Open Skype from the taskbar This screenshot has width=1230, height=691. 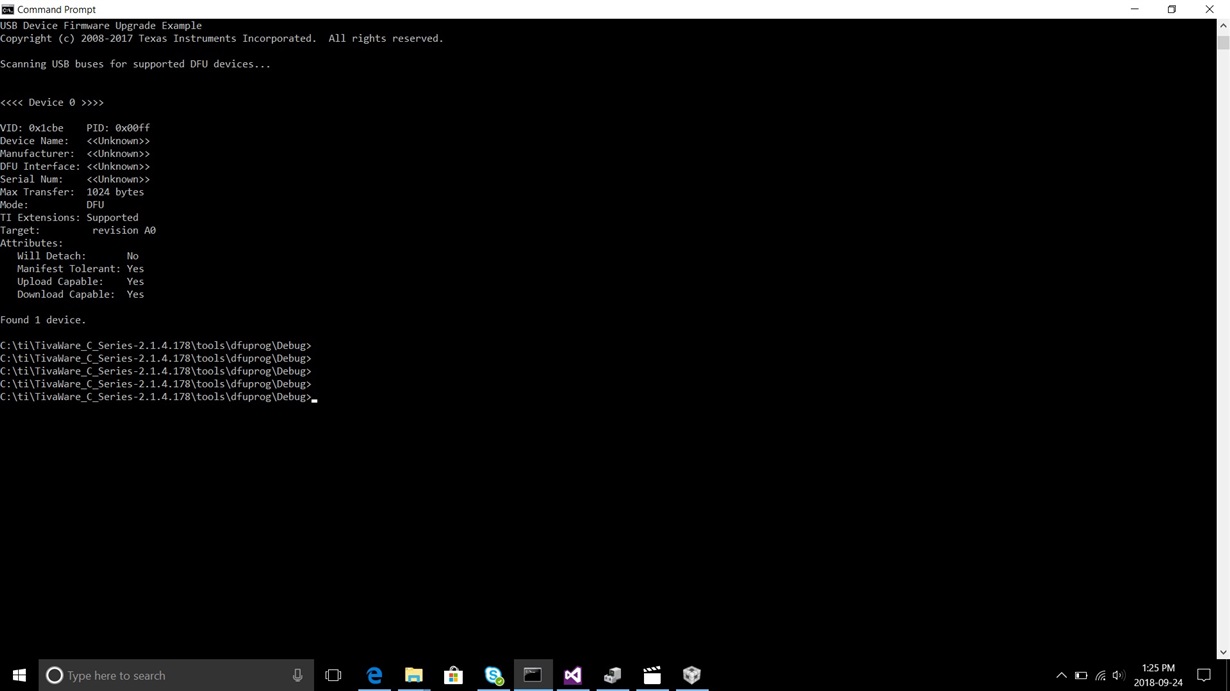(493, 675)
